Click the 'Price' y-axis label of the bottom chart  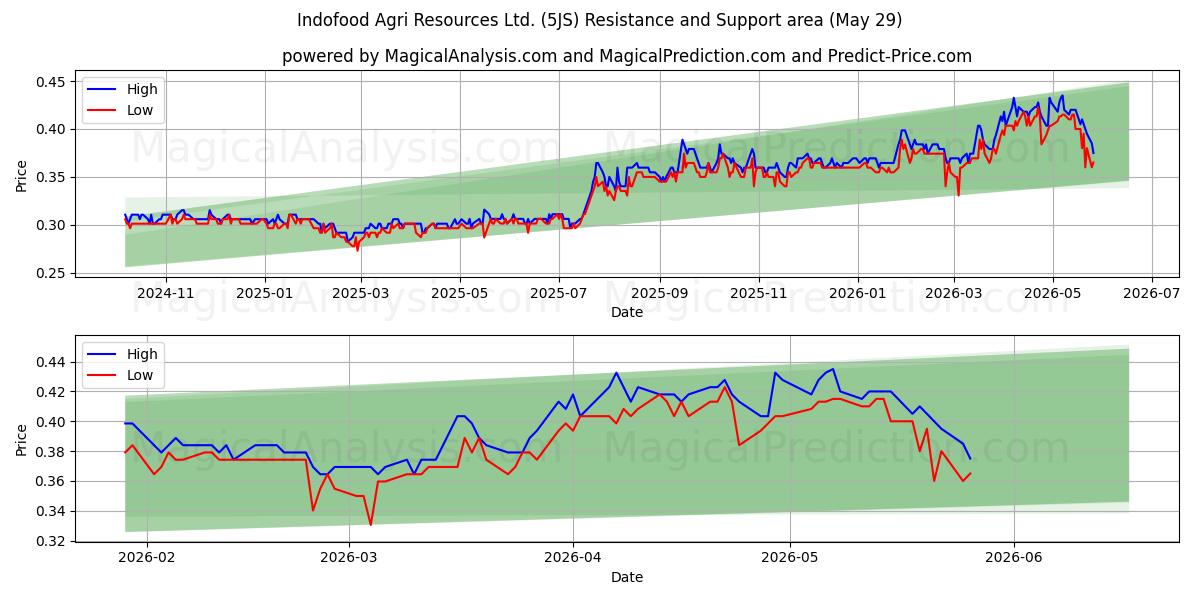tap(22, 439)
